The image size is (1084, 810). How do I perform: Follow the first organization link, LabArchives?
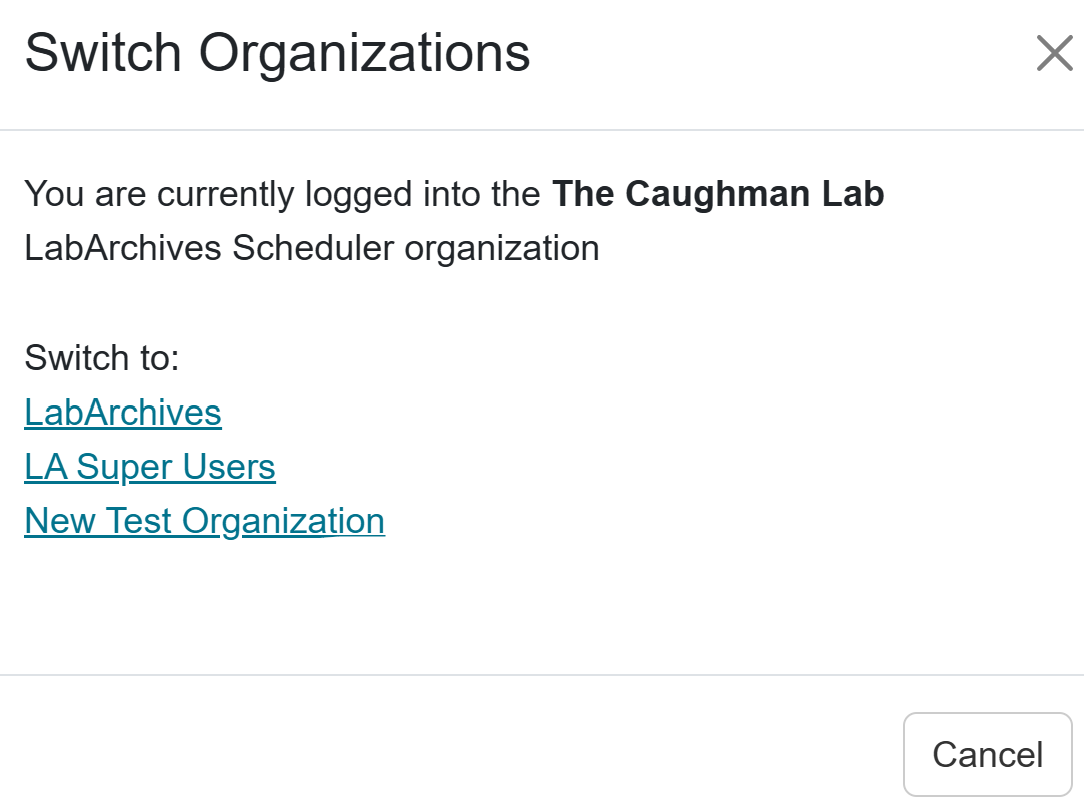123,413
